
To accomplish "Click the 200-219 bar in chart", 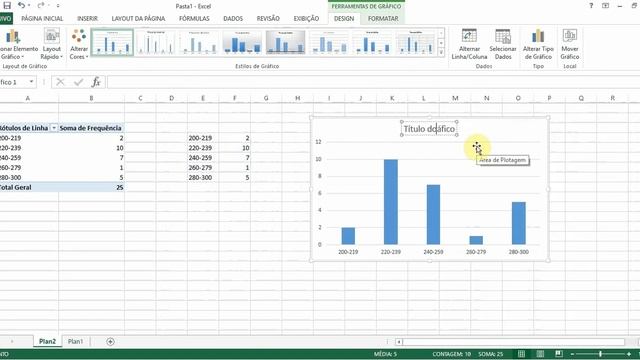I will coord(348,236).
